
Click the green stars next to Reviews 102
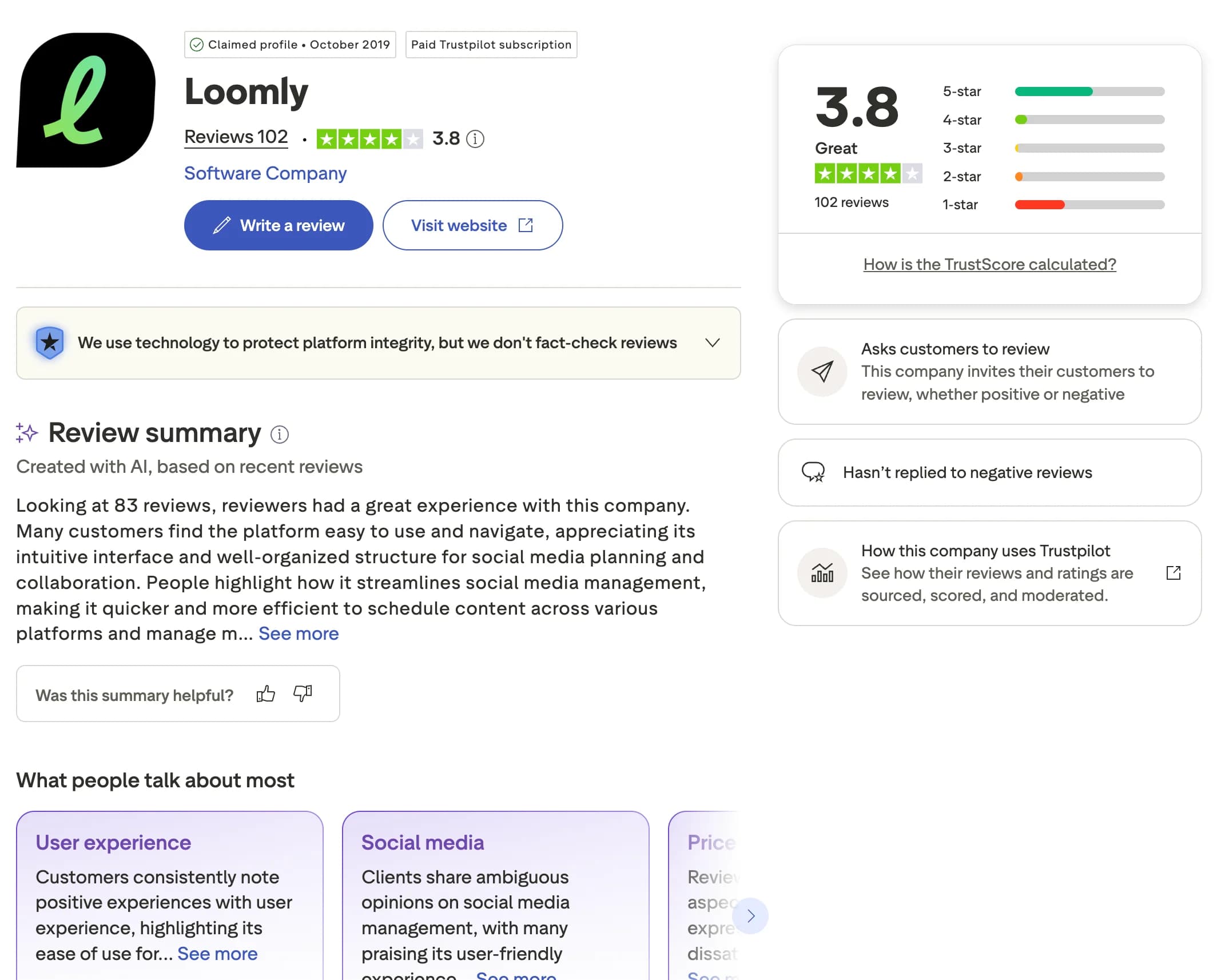coord(369,139)
